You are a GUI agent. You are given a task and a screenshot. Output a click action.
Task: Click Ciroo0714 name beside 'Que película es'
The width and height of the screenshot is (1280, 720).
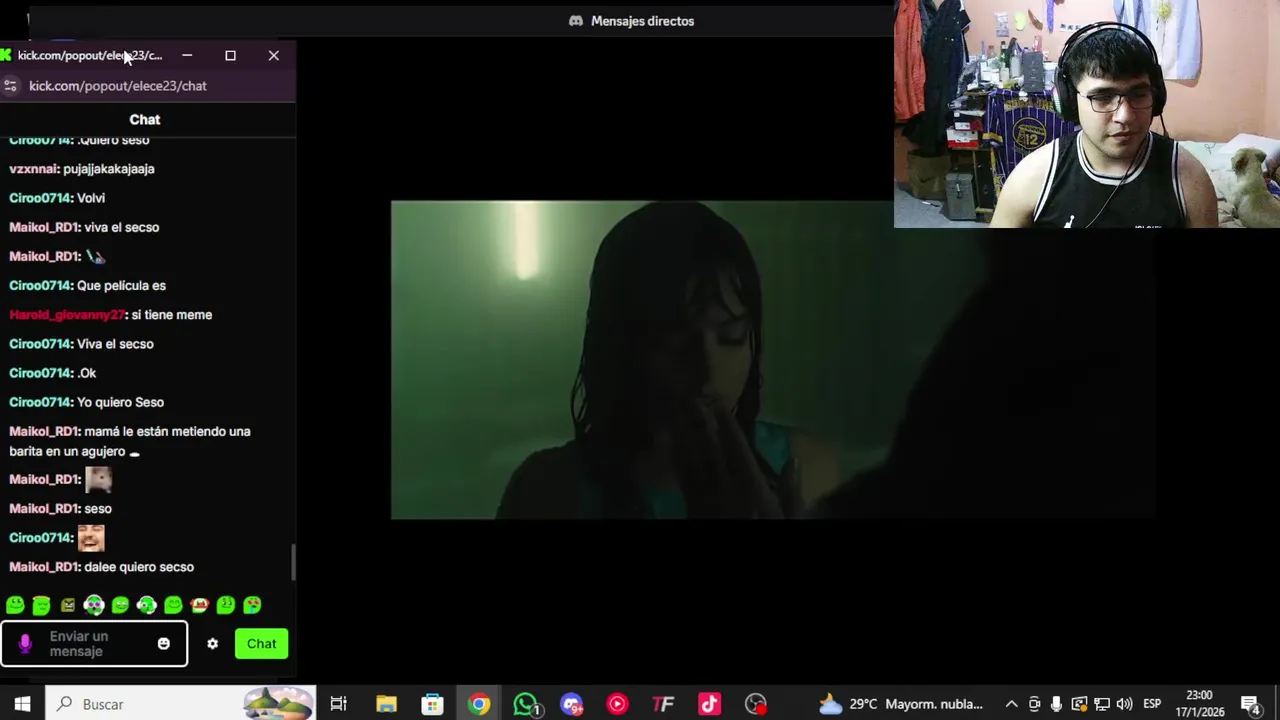39,286
